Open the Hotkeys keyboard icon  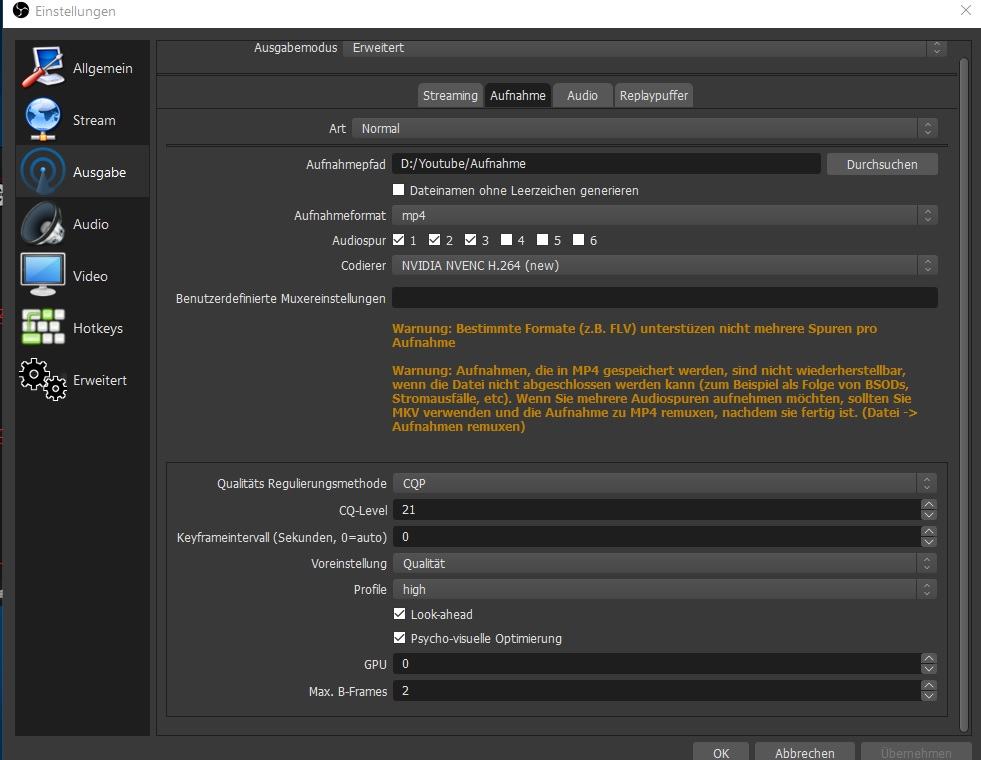click(x=43, y=327)
